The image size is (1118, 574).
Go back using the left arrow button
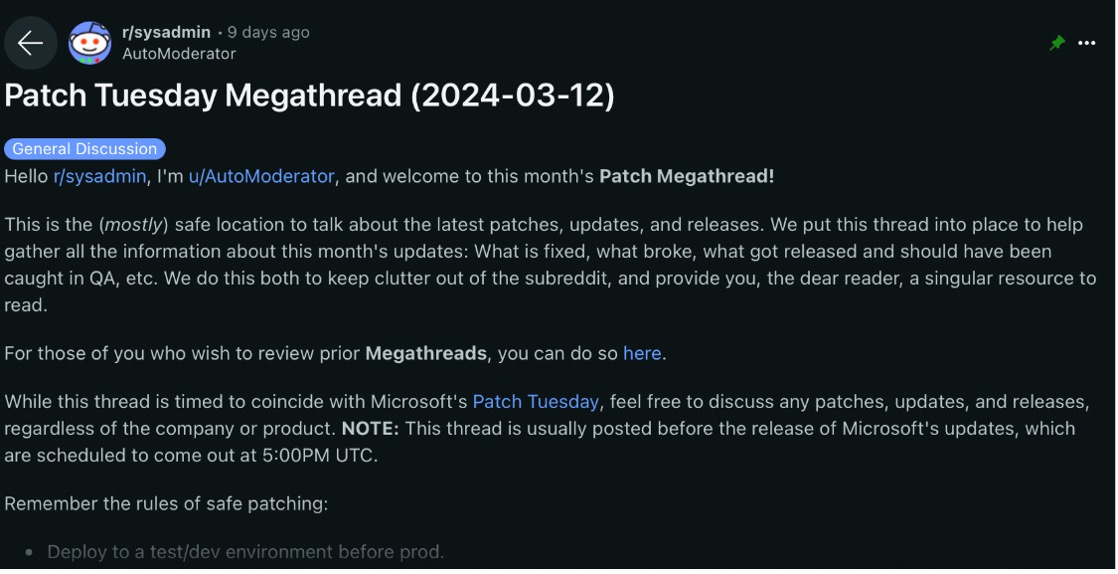pos(30,43)
